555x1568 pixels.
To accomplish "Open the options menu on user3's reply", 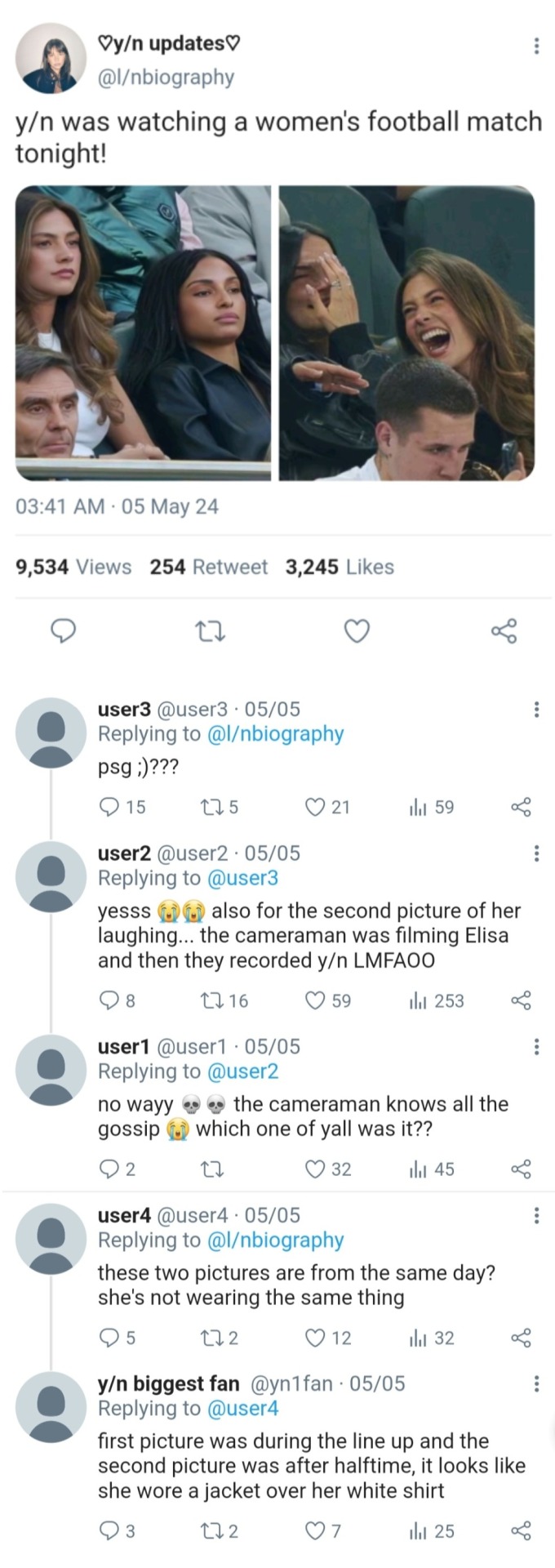I will pos(536,709).
